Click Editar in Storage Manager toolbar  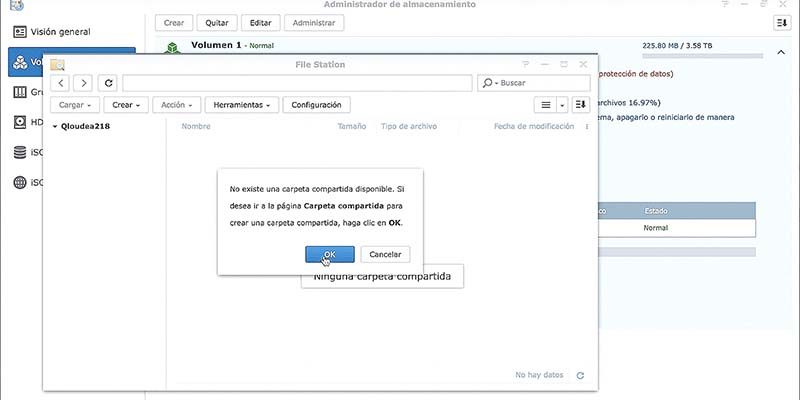(261, 23)
